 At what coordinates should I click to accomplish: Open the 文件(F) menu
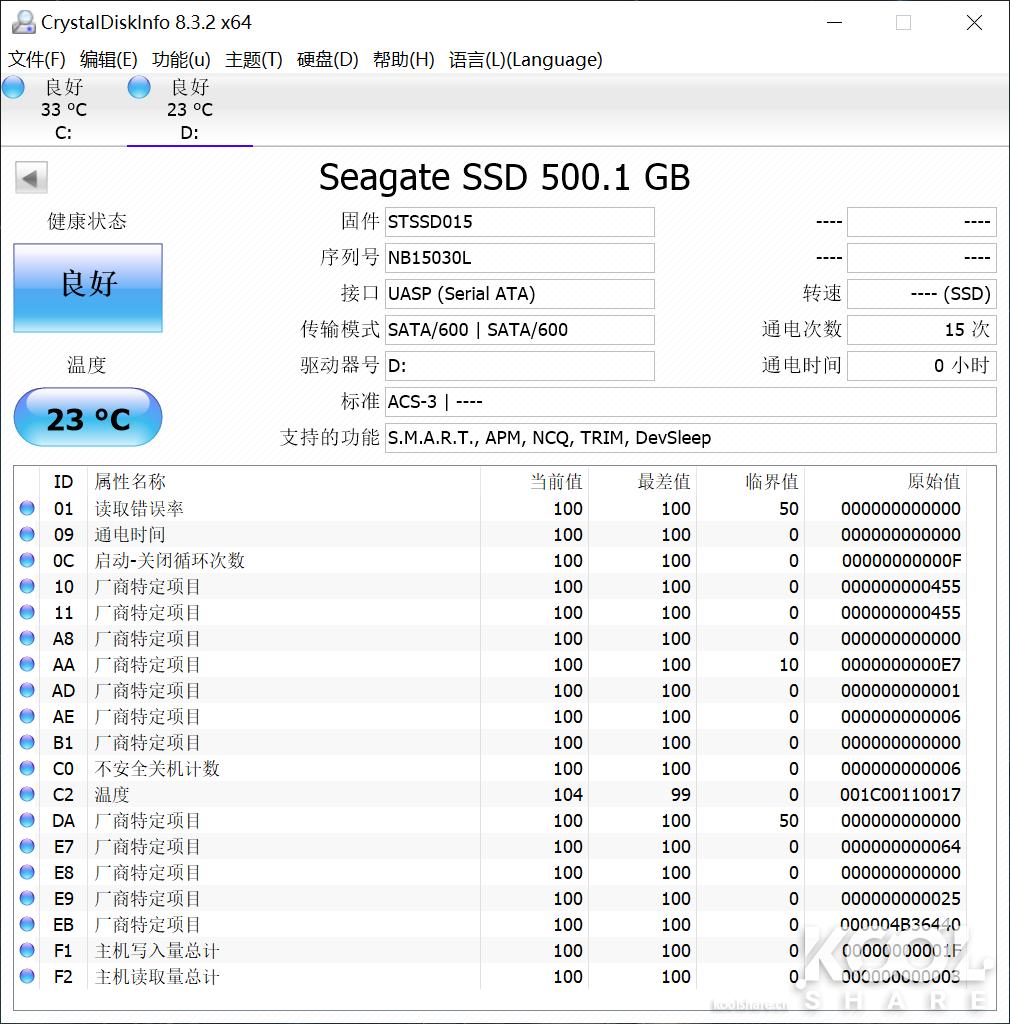coord(37,60)
